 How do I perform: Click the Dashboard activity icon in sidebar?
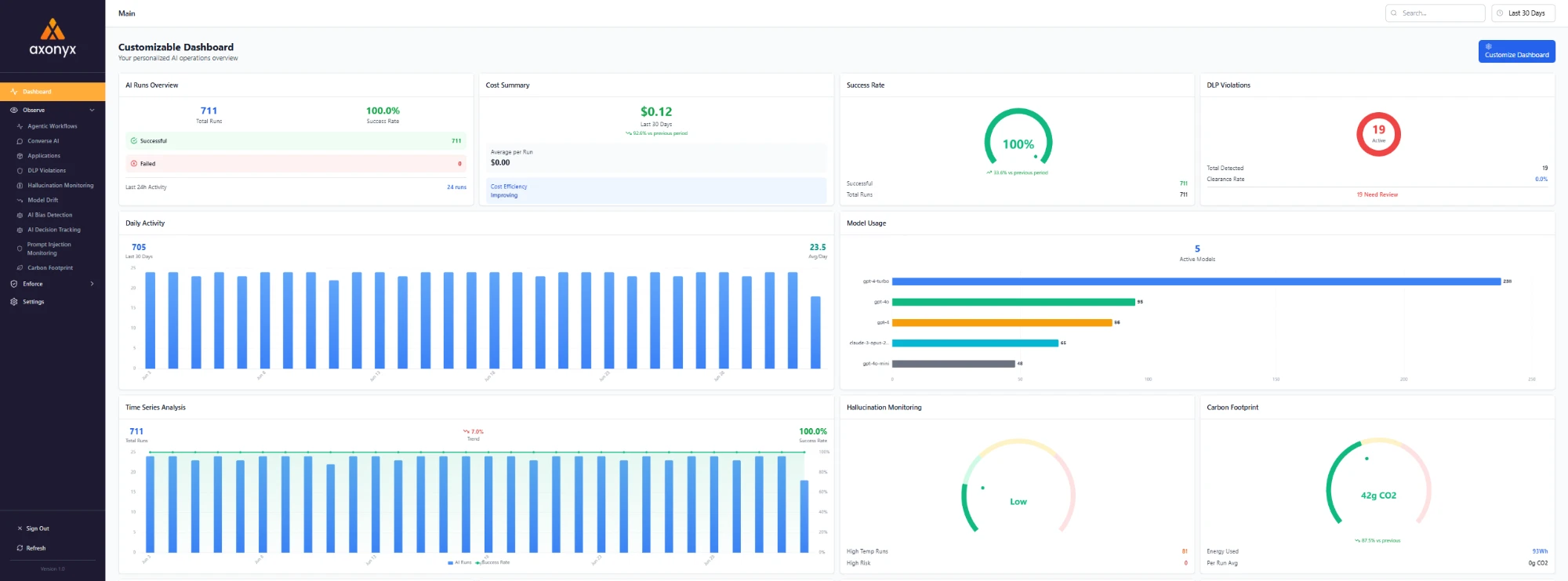(x=13, y=92)
